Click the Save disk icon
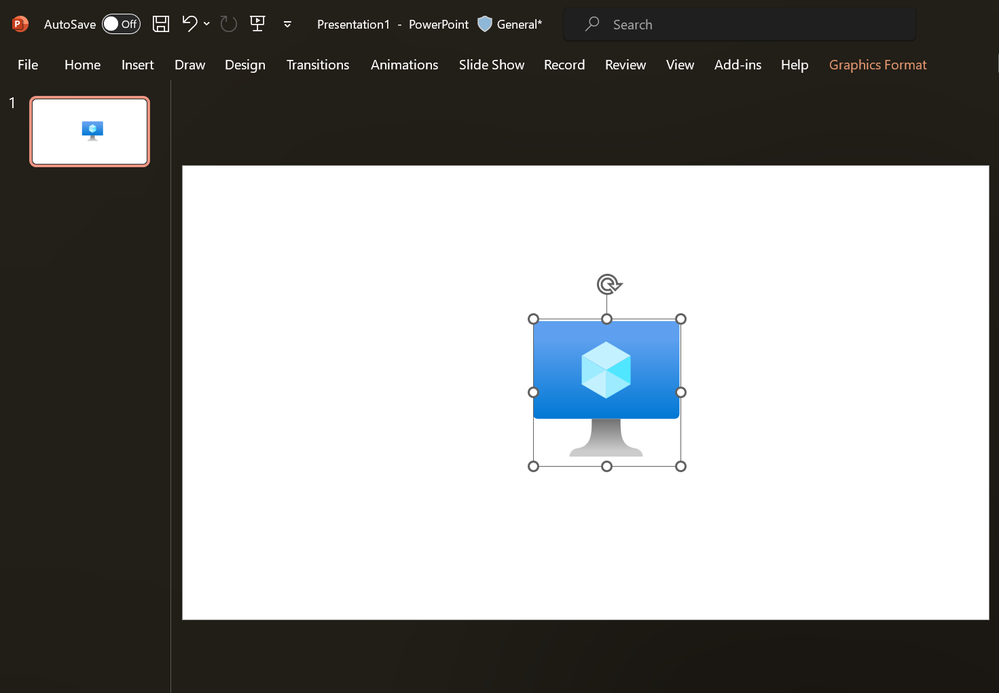The width and height of the screenshot is (999, 693). click(161, 24)
